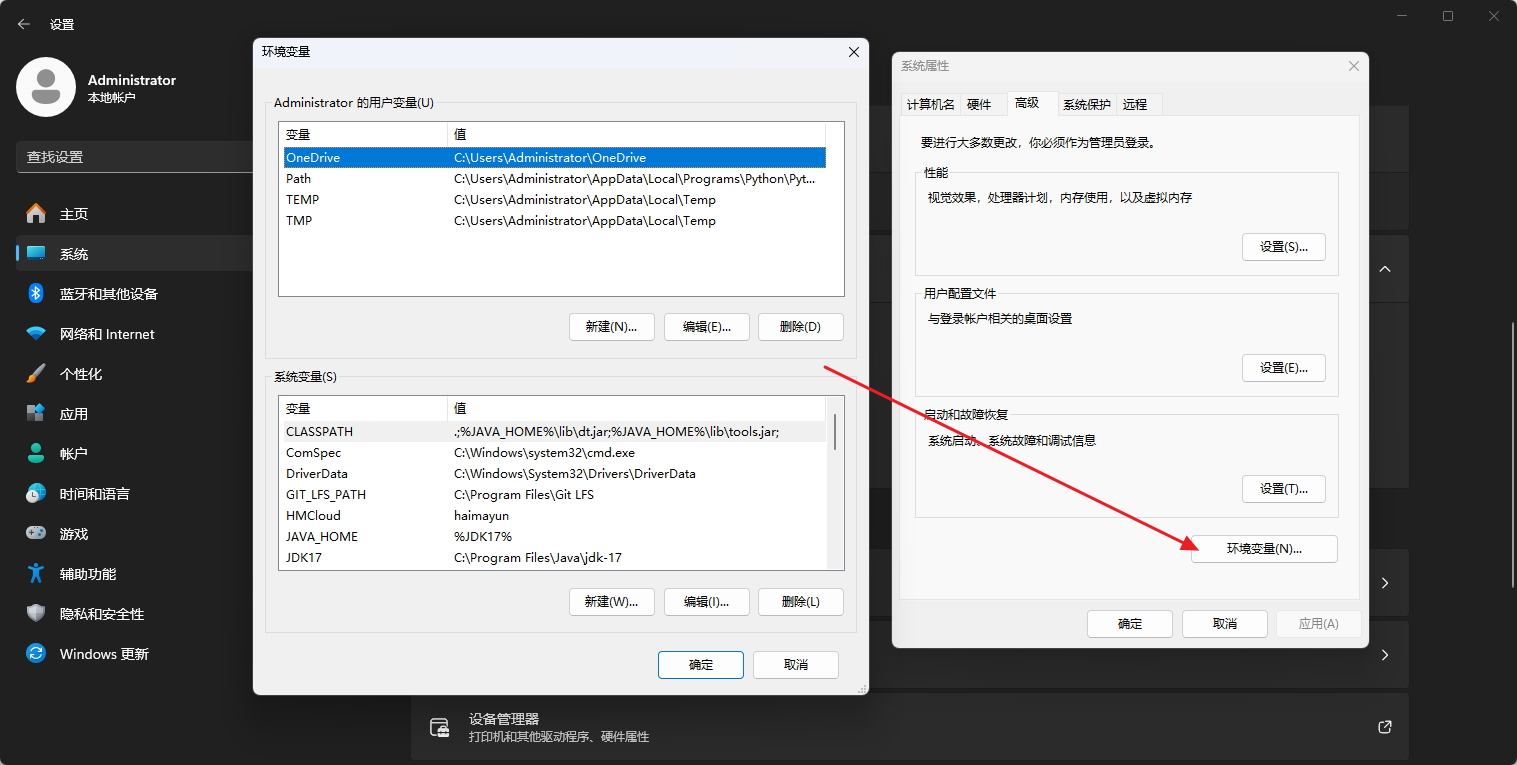
Task: Click Edit (编辑(I)...) for system variables
Action: pos(706,602)
